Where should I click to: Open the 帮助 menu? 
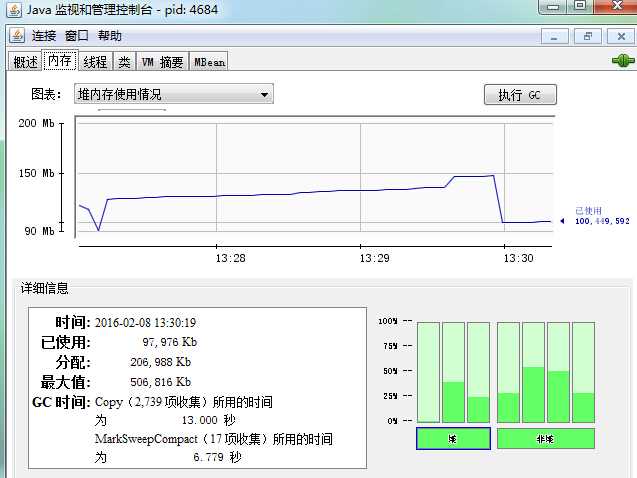click(109, 36)
